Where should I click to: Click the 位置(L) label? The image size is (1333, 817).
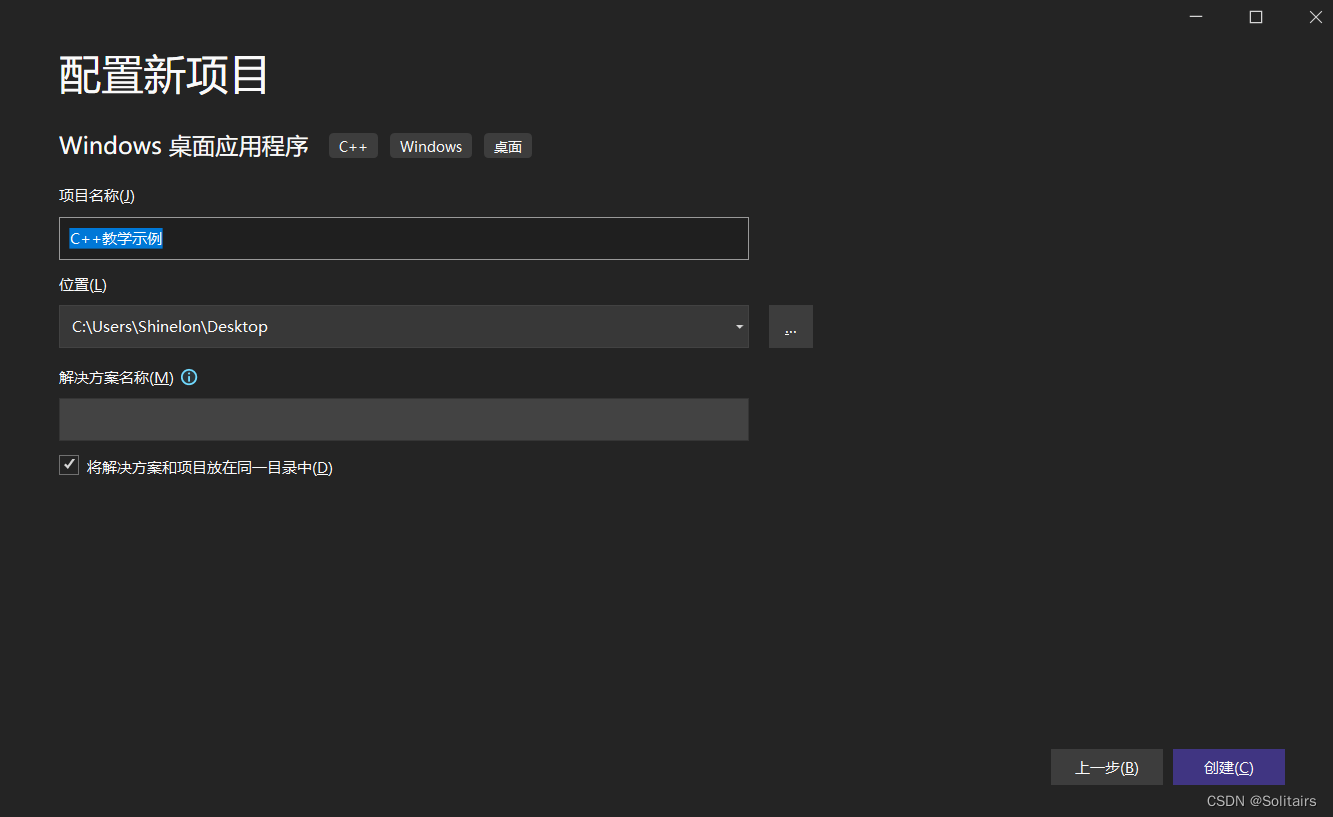pyautogui.click(x=83, y=285)
